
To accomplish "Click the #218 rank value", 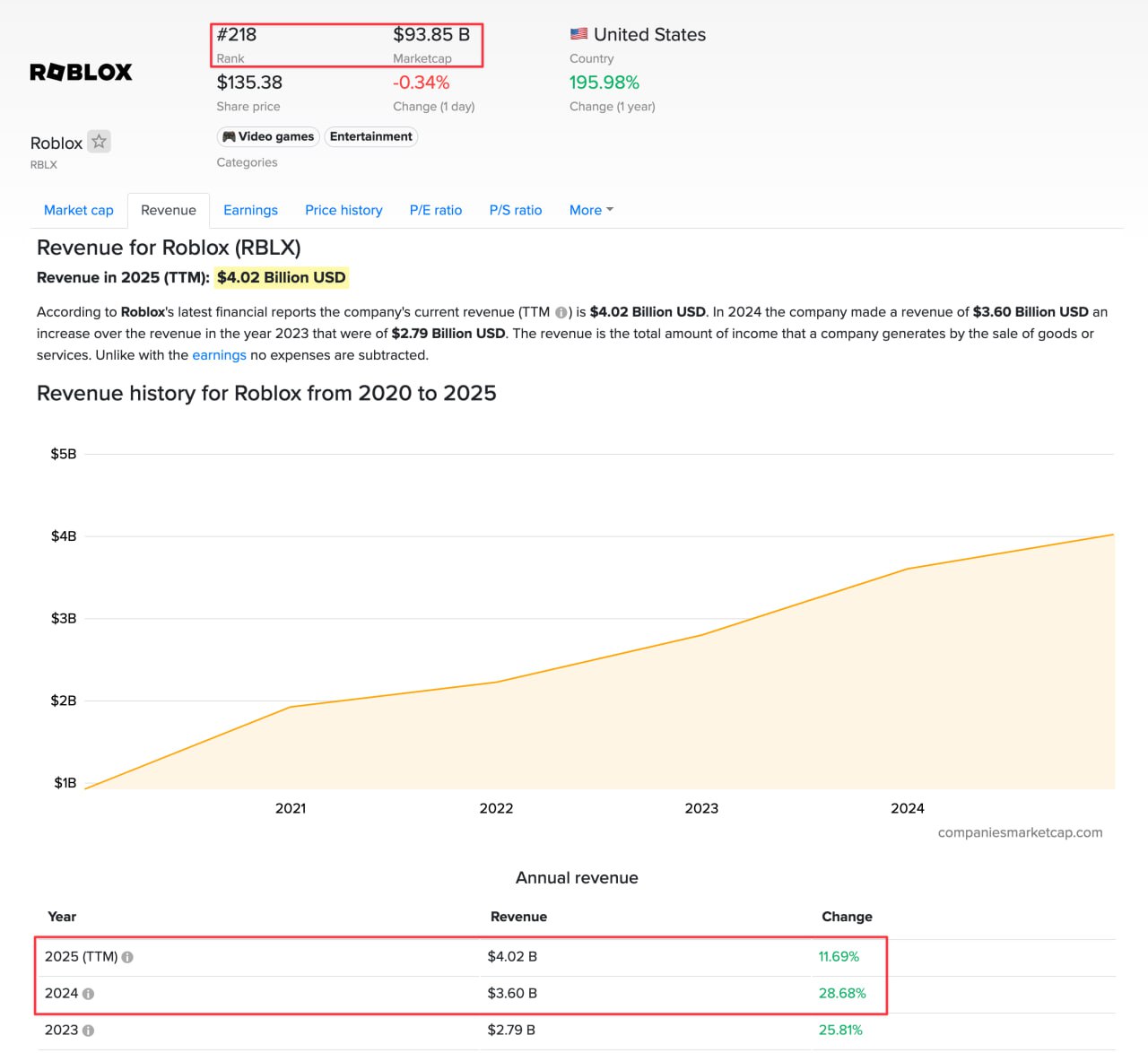I will click(x=237, y=34).
